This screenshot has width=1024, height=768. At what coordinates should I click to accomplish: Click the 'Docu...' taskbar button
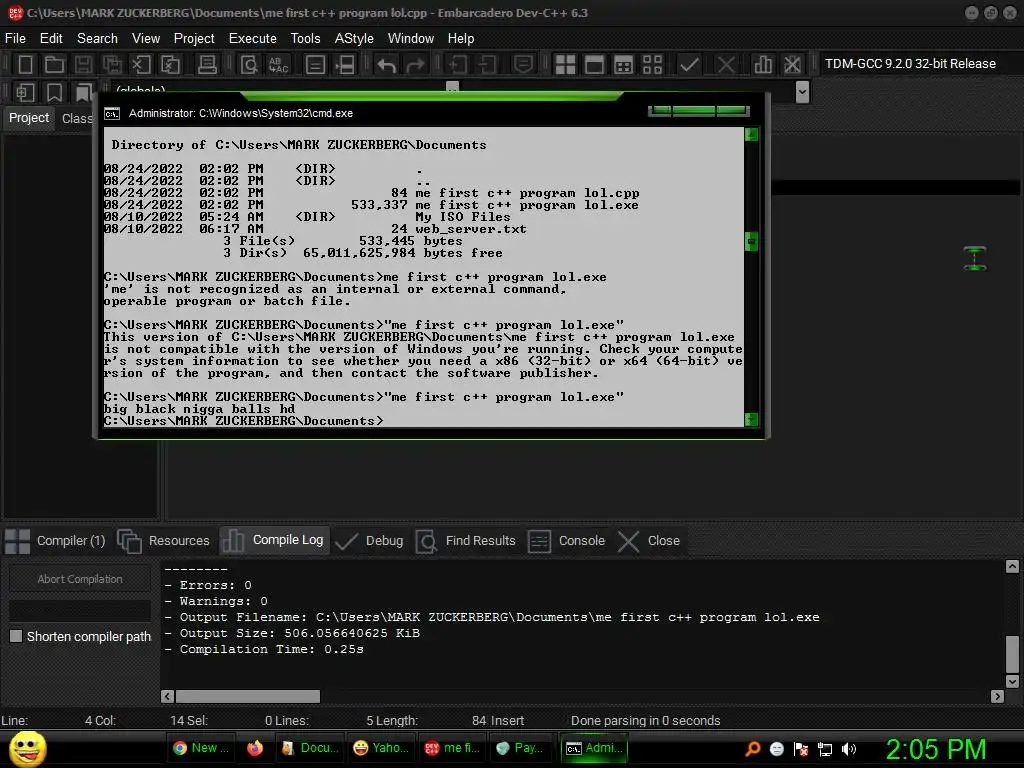(x=310, y=748)
